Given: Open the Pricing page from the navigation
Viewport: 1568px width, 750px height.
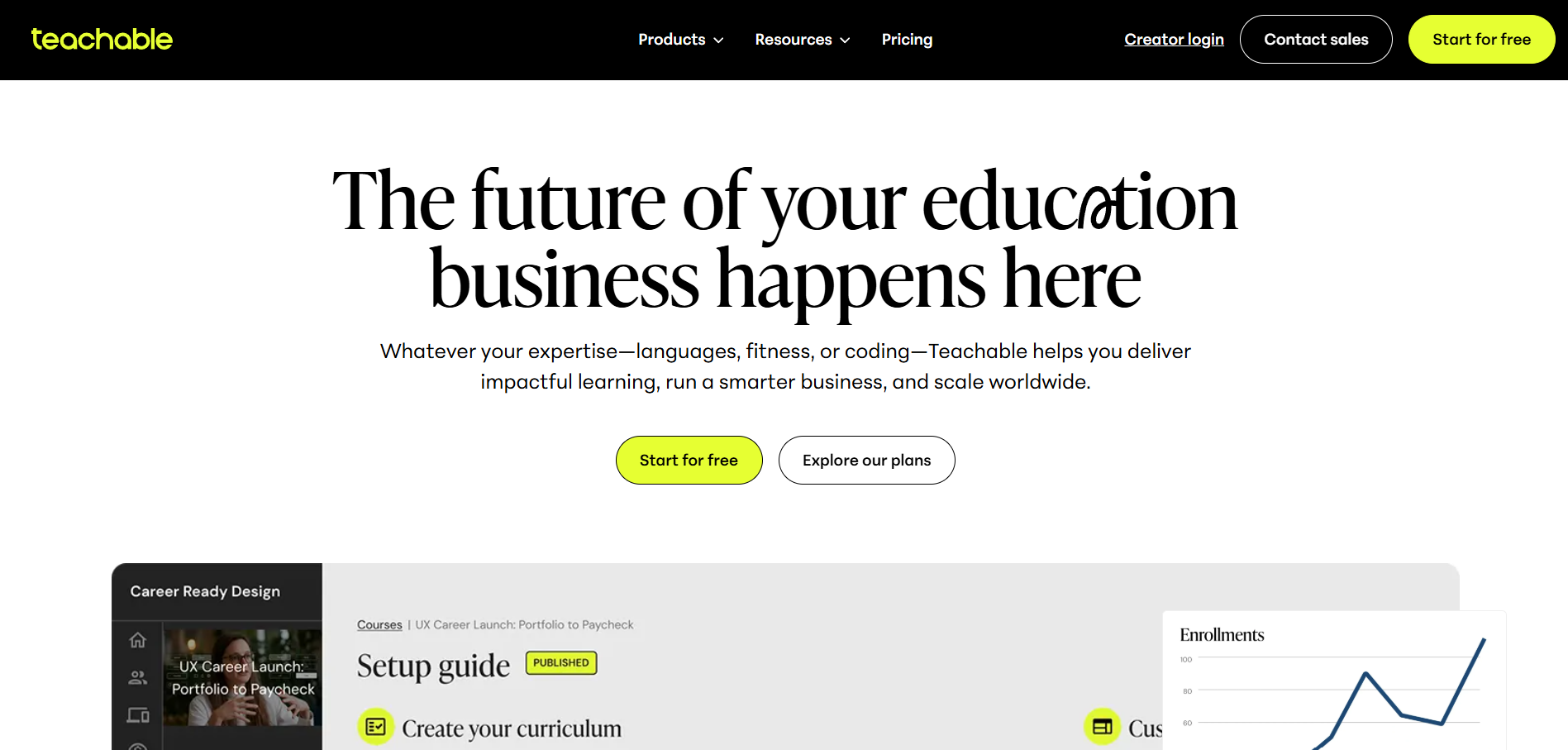Looking at the screenshot, I should click(x=907, y=39).
